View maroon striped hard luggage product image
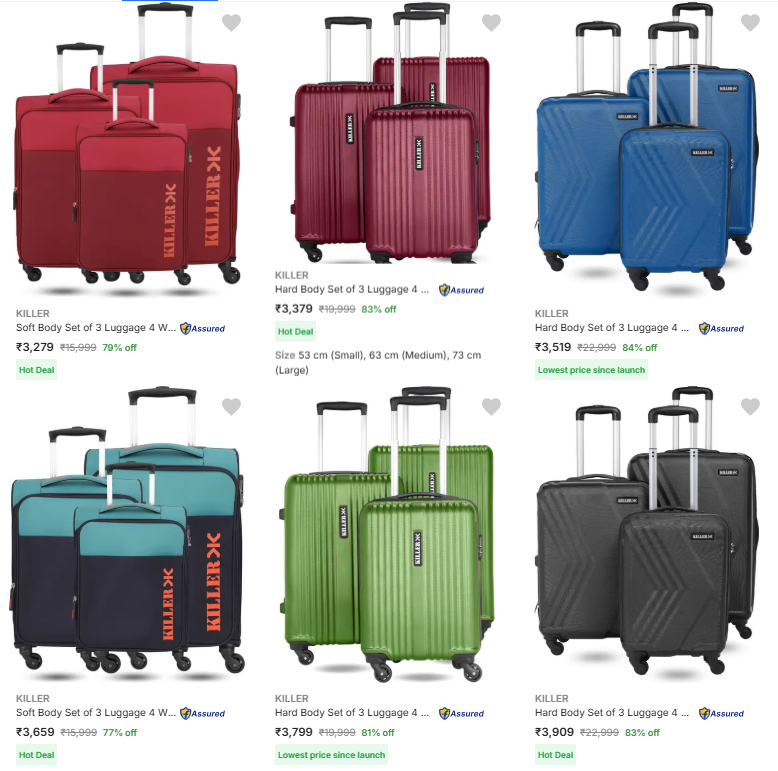 pyautogui.click(x=389, y=133)
